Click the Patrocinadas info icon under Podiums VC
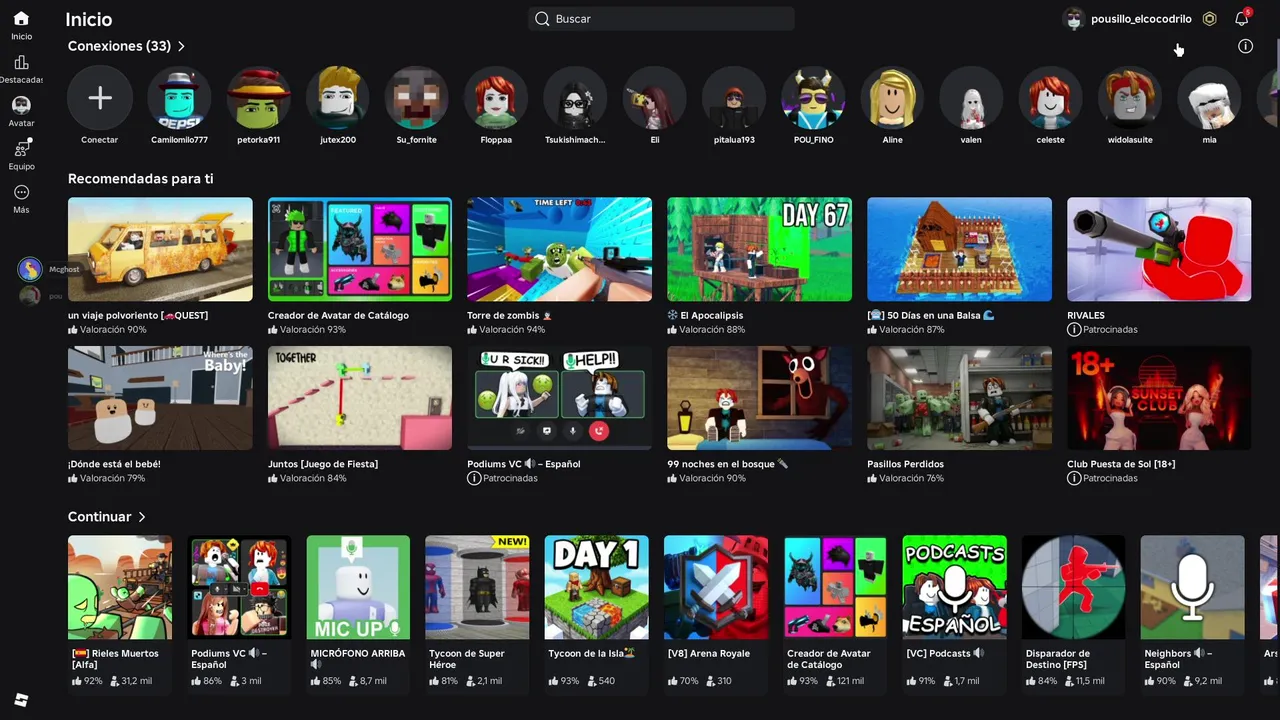Image resolution: width=1280 pixels, height=720 pixels. coord(474,478)
